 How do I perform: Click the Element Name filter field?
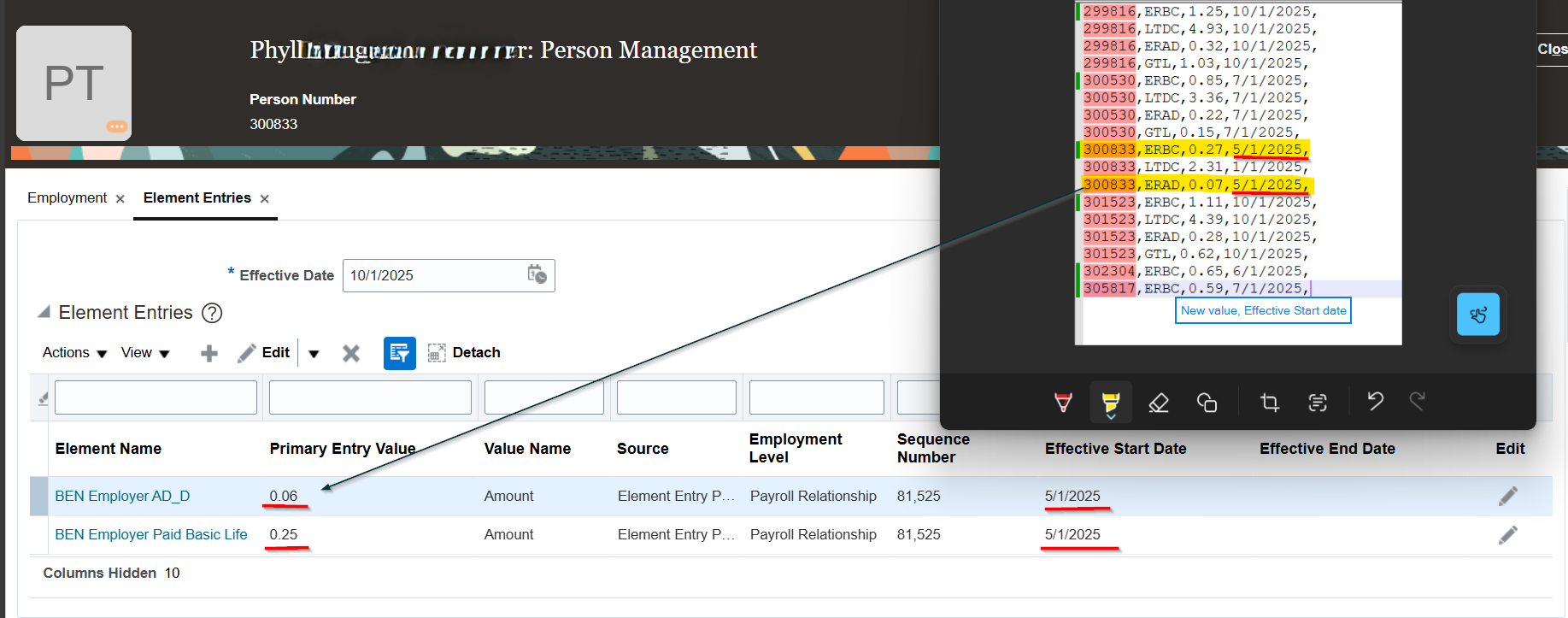(x=156, y=397)
